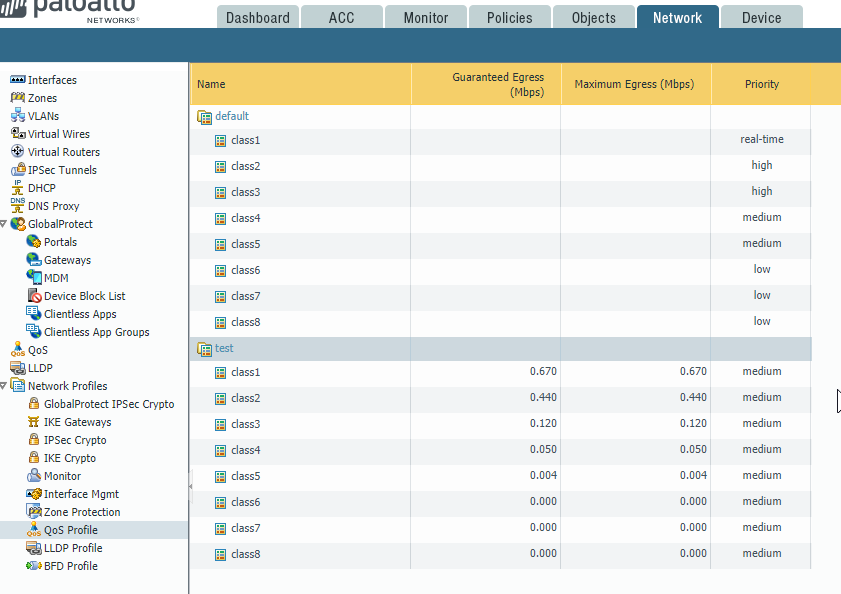Click the DNS Proxy icon
The width and height of the screenshot is (841, 594).
click(18, 206)
